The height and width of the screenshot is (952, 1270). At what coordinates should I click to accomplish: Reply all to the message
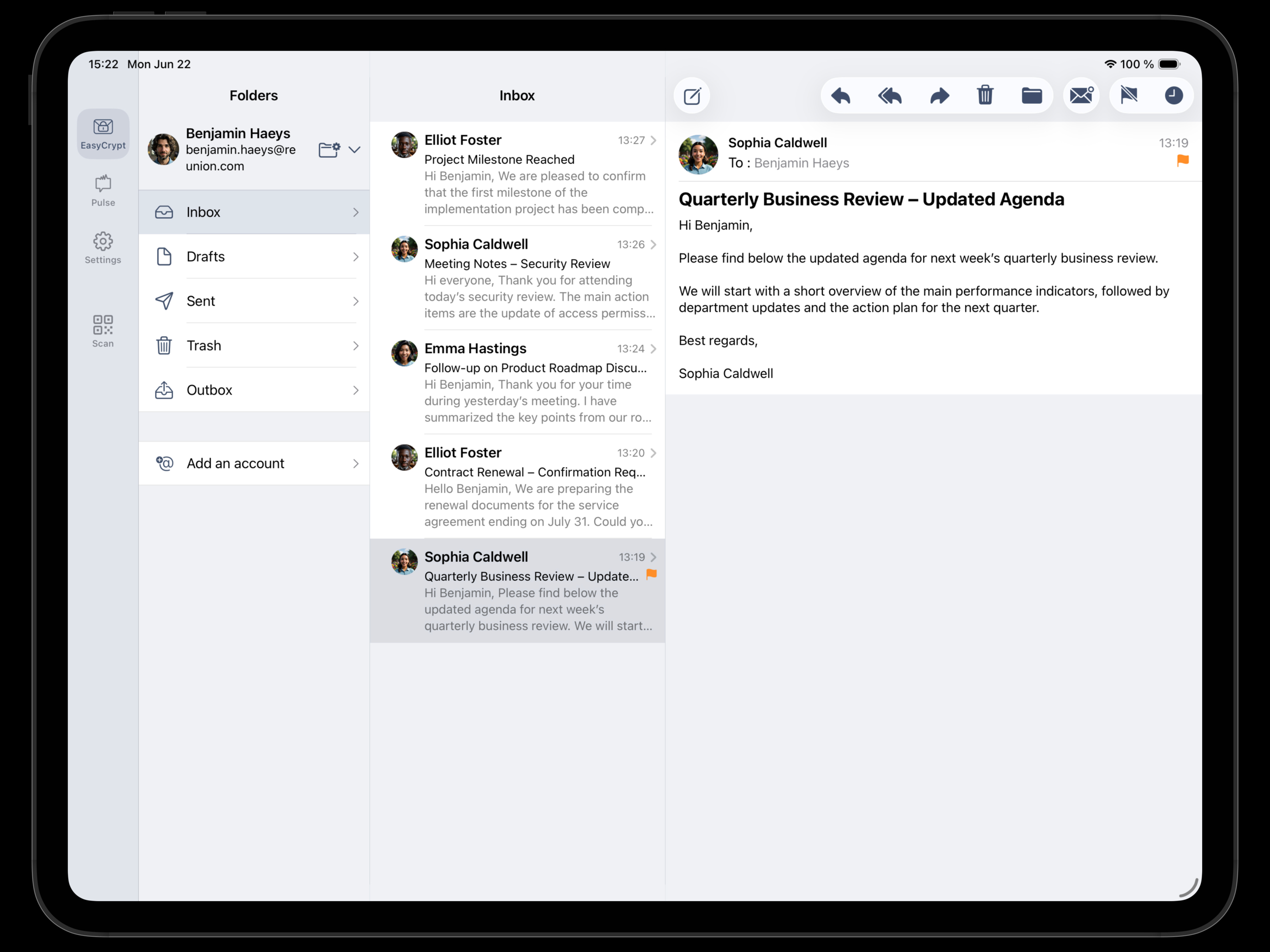[890, 95]
